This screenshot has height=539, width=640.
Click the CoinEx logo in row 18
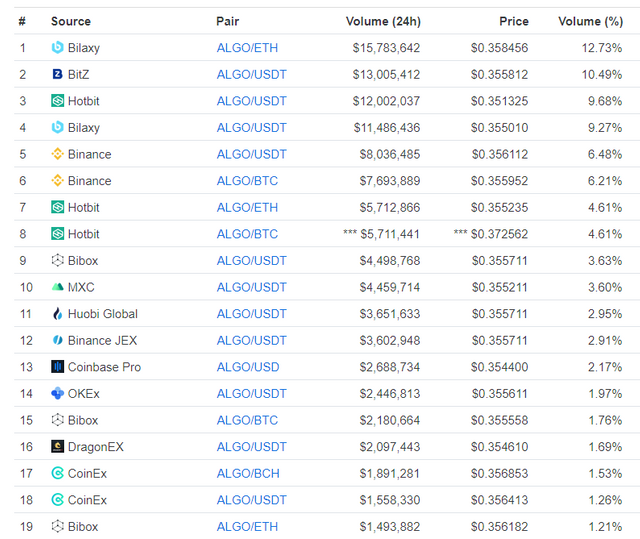click(58, 500)
